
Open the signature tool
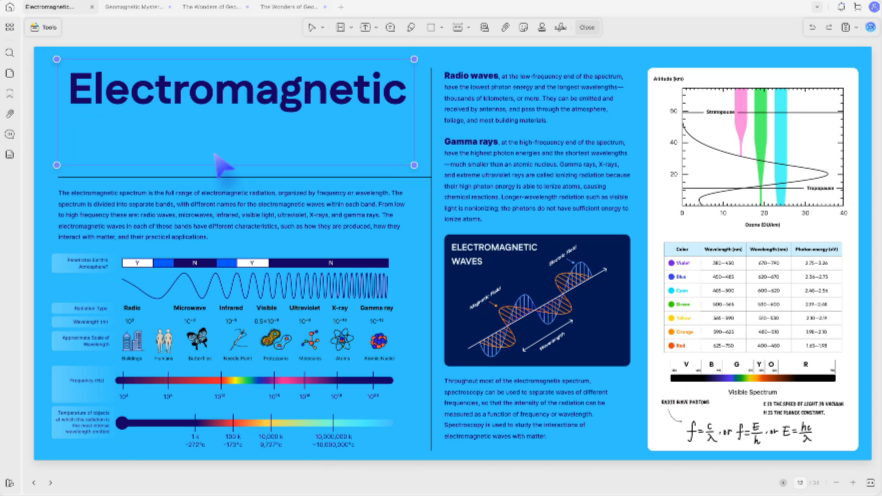[x=561, y=27]
